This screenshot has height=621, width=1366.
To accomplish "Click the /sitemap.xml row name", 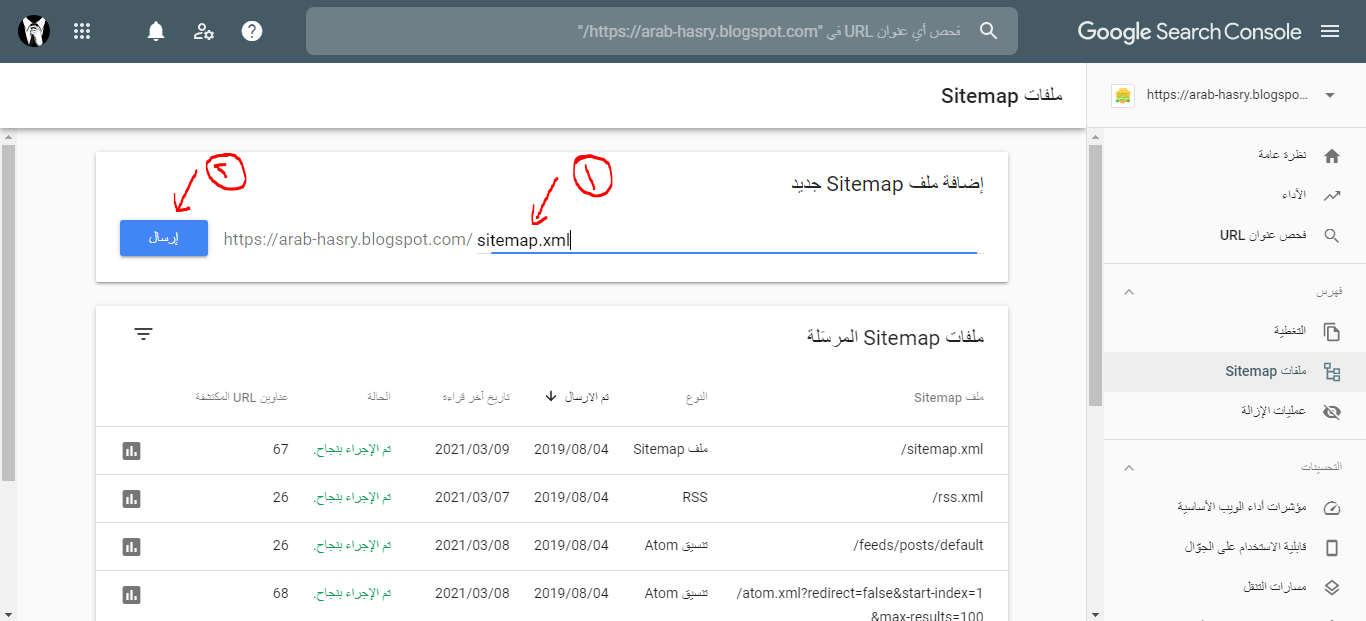I will click(x=943, y=450).
